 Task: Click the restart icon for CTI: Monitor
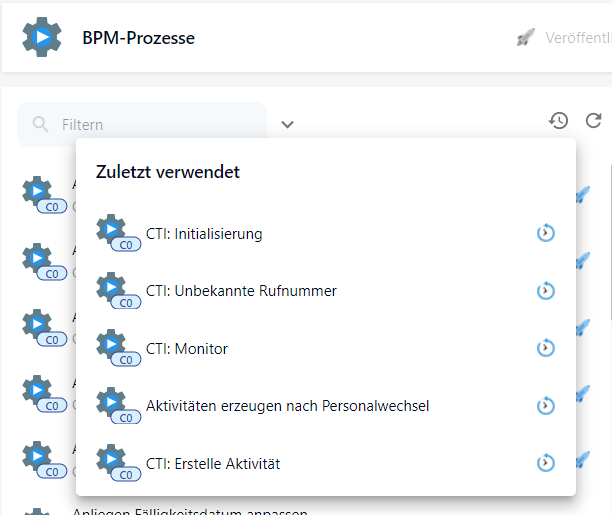coord(545,349)
